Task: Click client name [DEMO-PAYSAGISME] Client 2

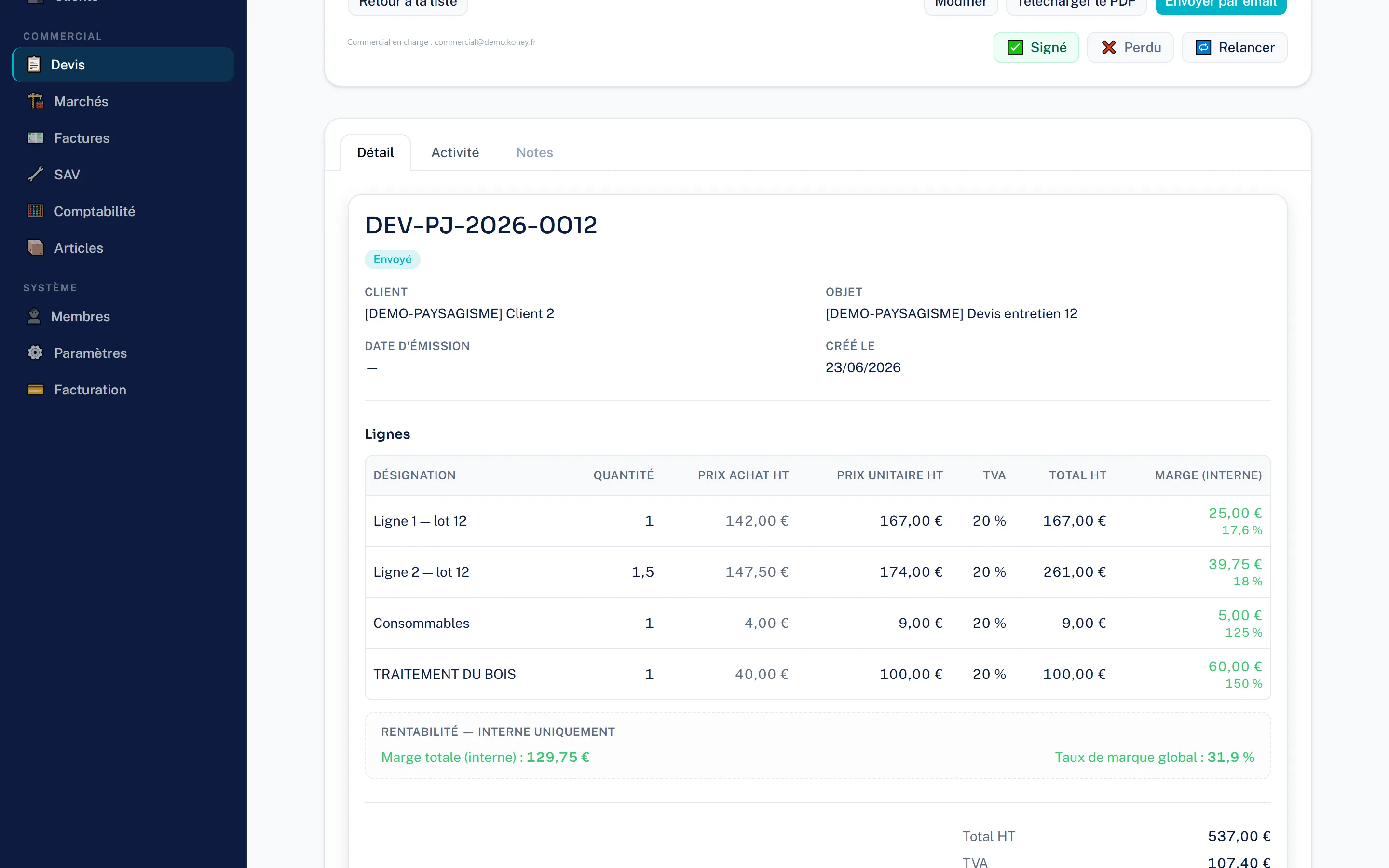Action: 459,313
